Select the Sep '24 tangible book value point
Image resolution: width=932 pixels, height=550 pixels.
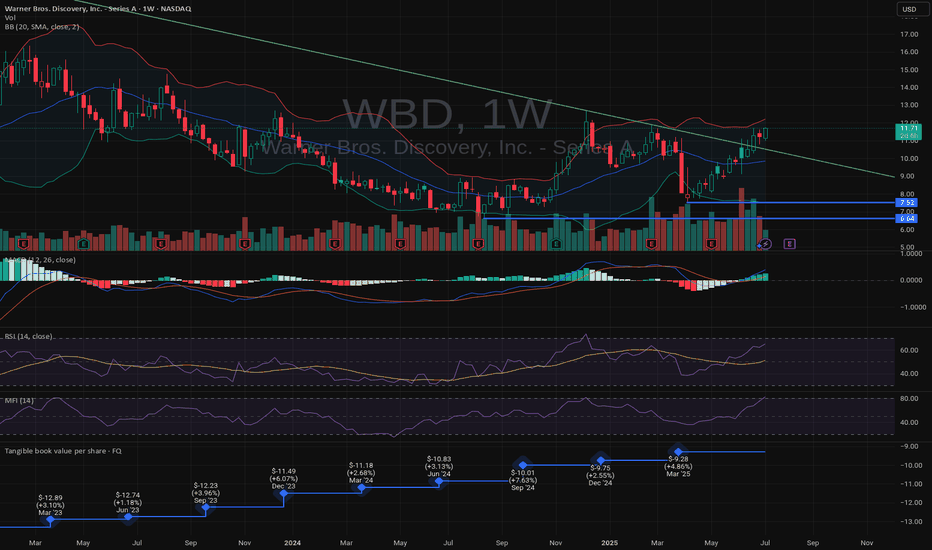(523, 465)
